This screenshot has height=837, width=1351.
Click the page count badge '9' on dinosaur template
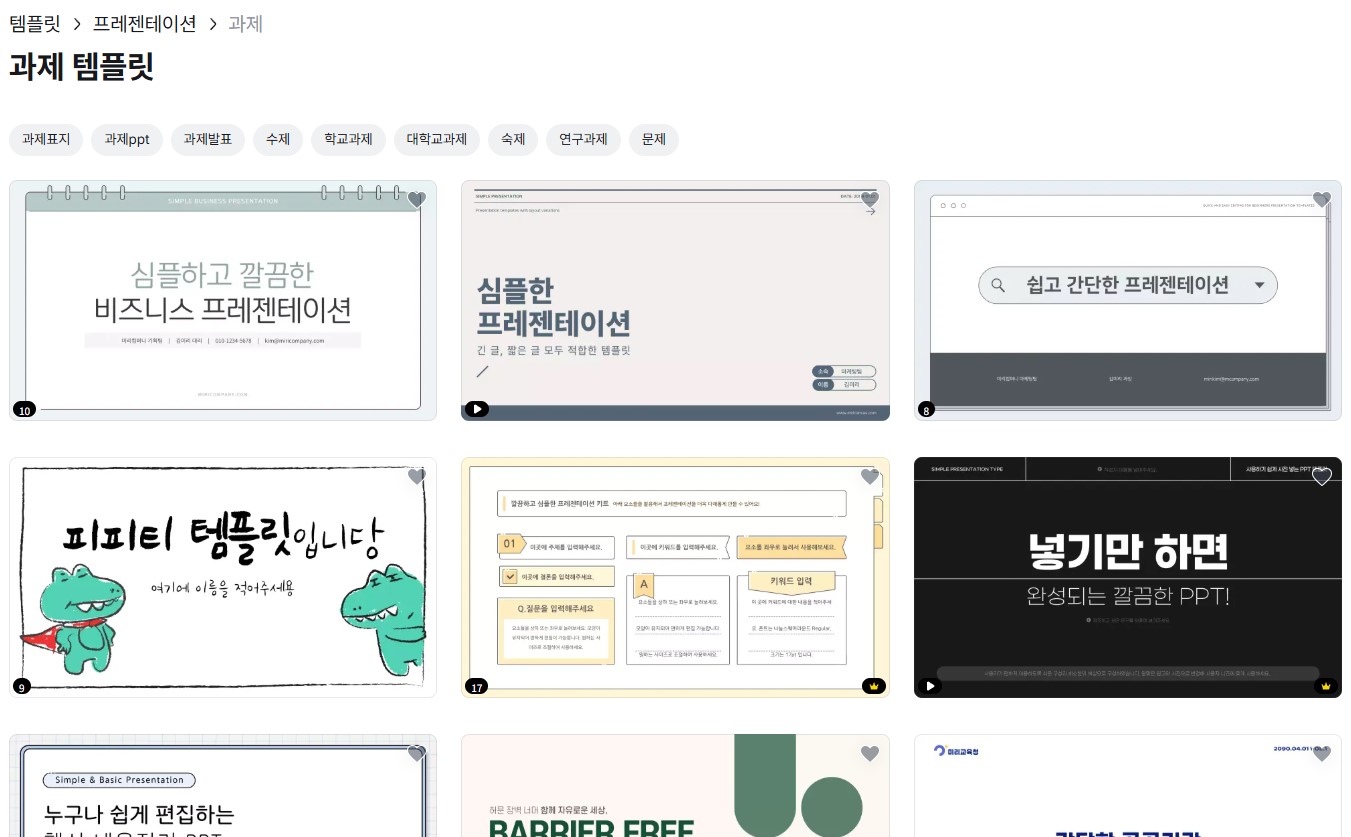coord(21,687)
